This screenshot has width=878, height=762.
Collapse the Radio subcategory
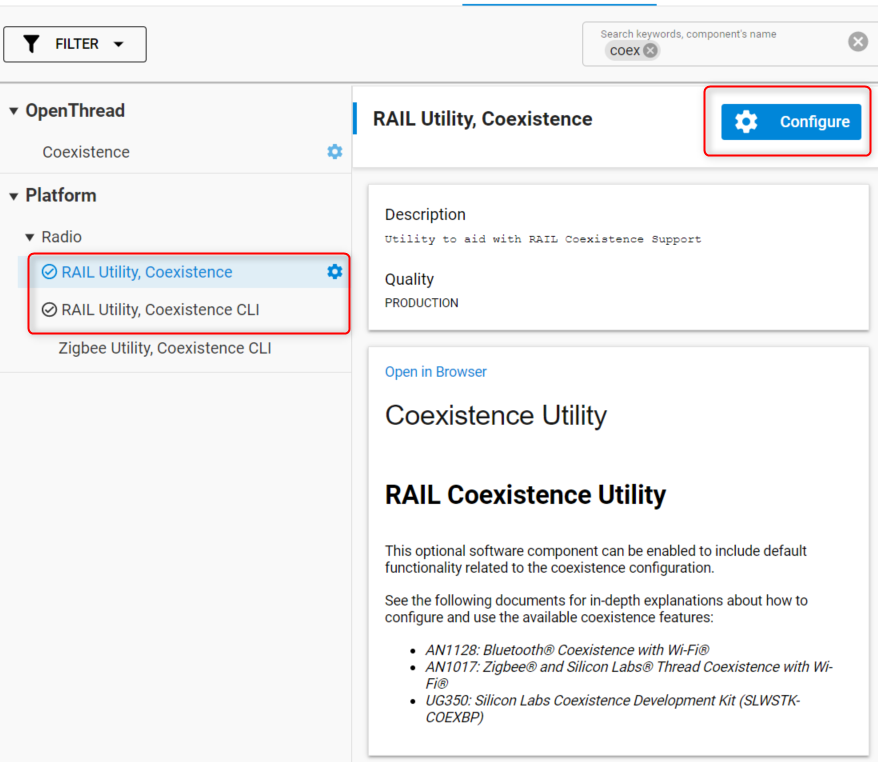(30, 238)
